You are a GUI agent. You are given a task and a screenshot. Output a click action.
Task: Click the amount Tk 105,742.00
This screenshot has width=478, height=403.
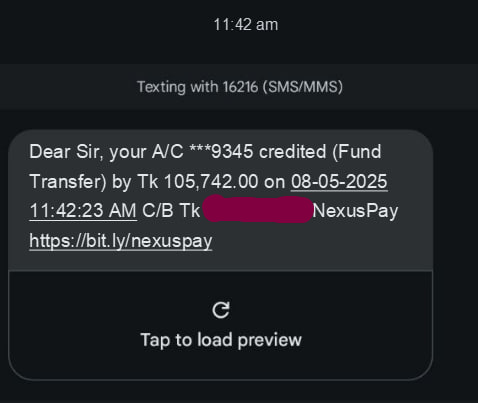click(x=198, y=182)
